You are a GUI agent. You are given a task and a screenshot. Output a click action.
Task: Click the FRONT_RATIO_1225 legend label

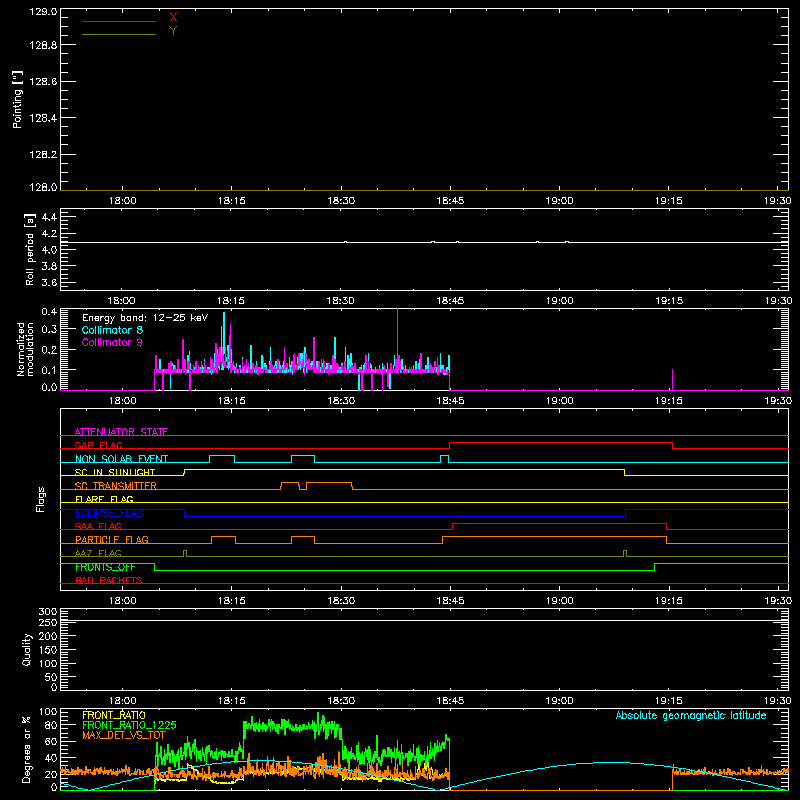[129, 725]
